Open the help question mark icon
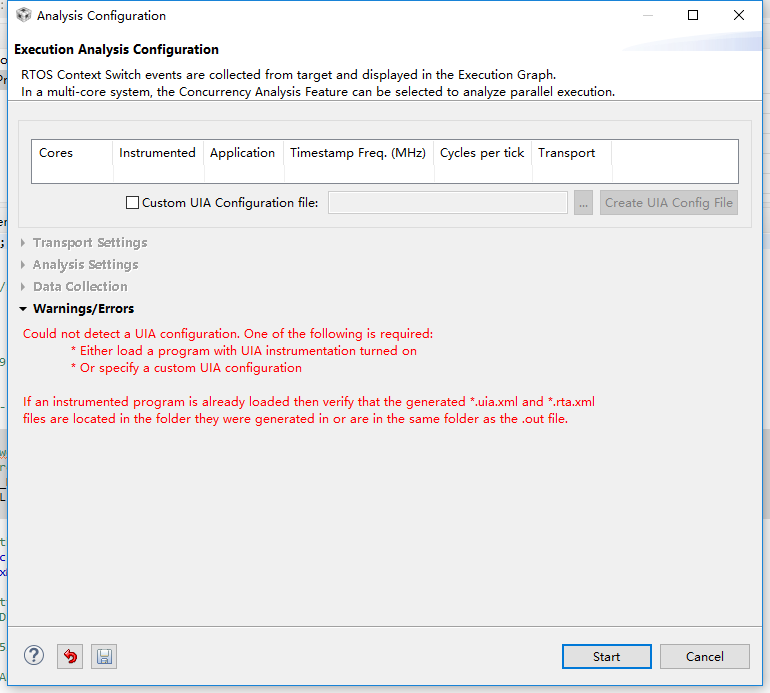The width and height of the screenshot is (770, 693). pyautogui.click(x=34, y=656)
